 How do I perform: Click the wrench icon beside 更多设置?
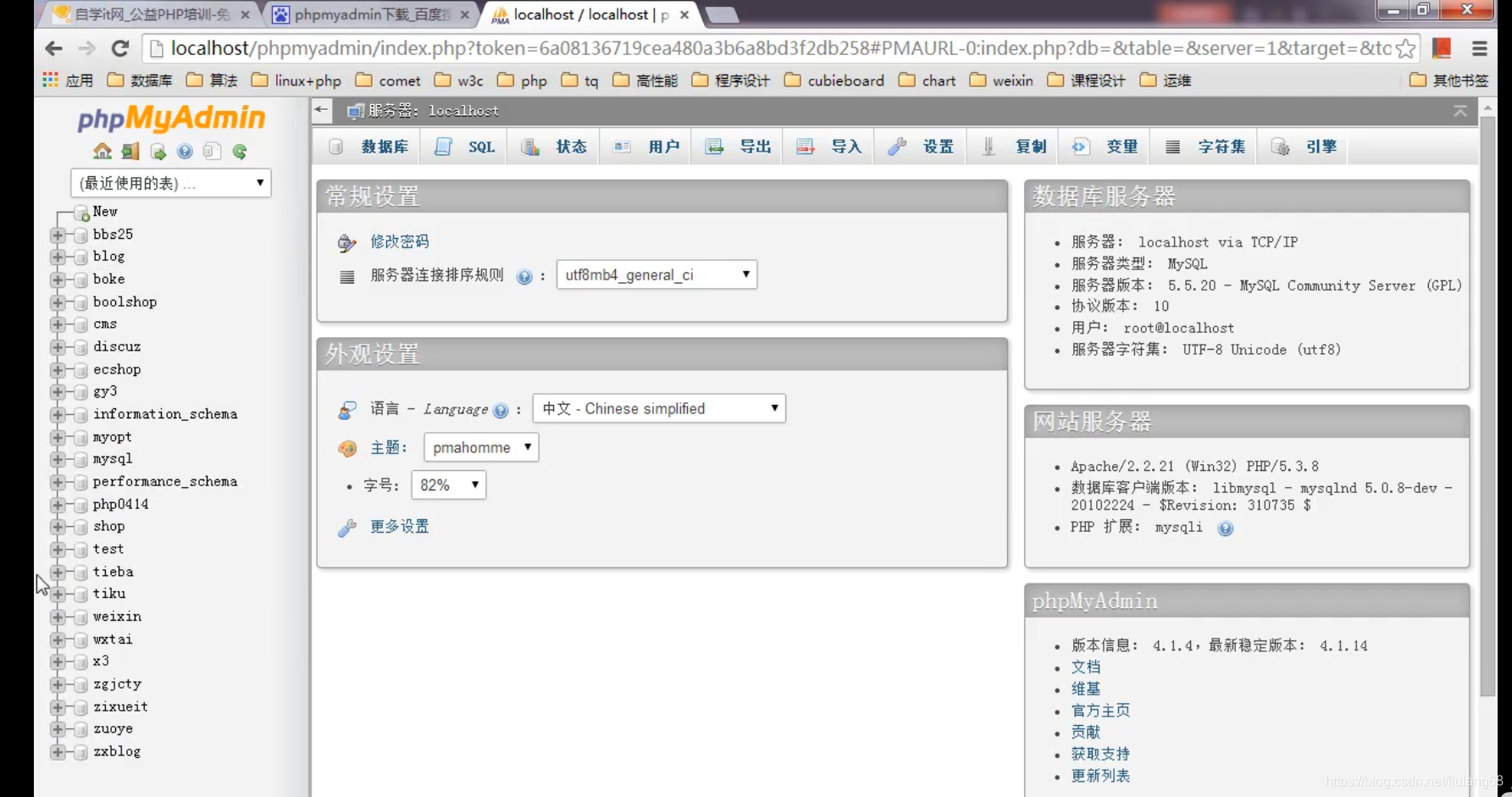[346, 528]
